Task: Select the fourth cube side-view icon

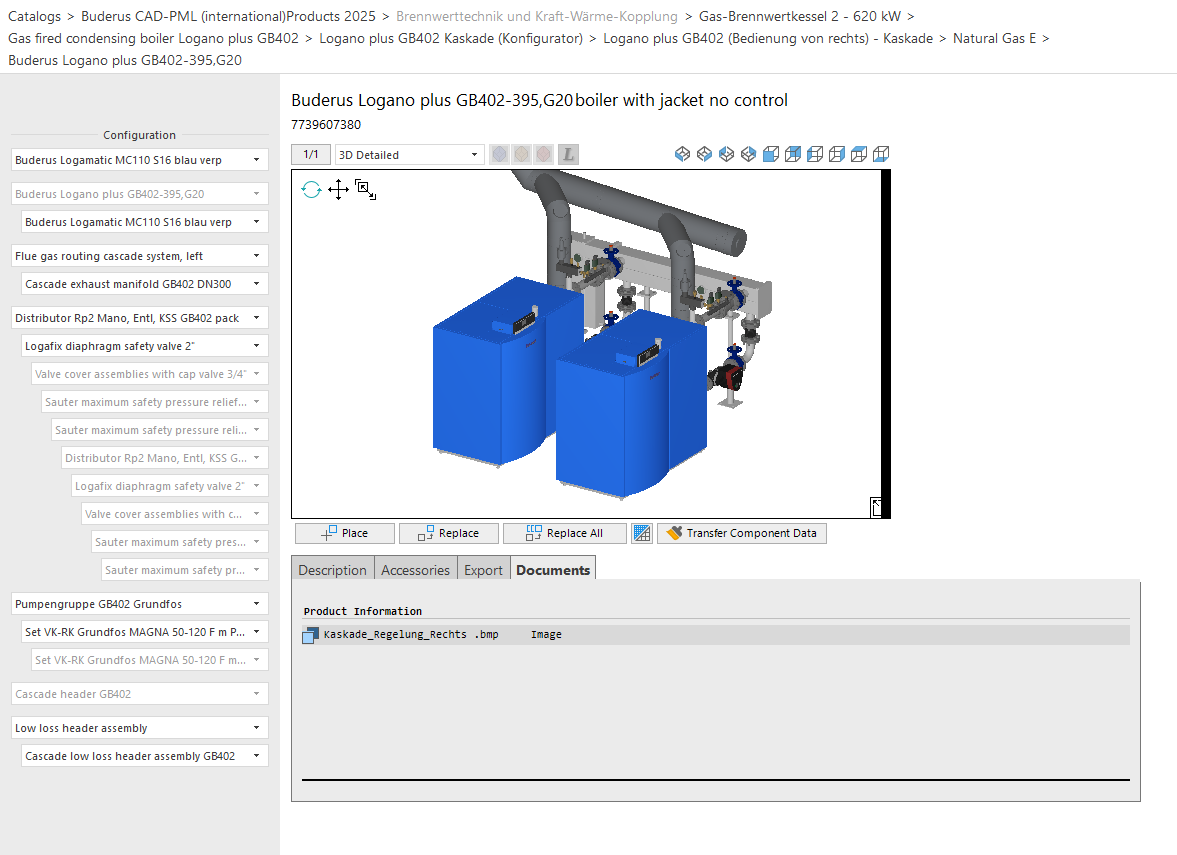Action: 837,154
